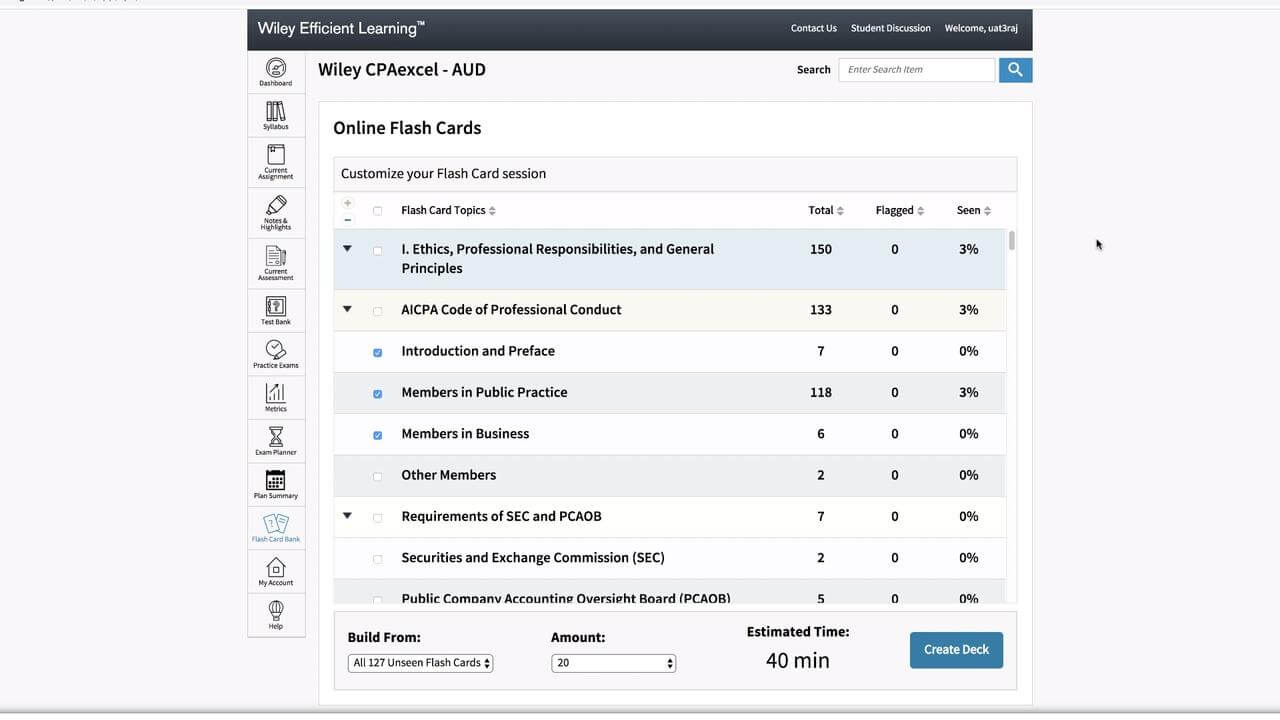This screenshot has width=1280, height=720.
Task: Open the Amount dropdown
Action: pos(613,663)
